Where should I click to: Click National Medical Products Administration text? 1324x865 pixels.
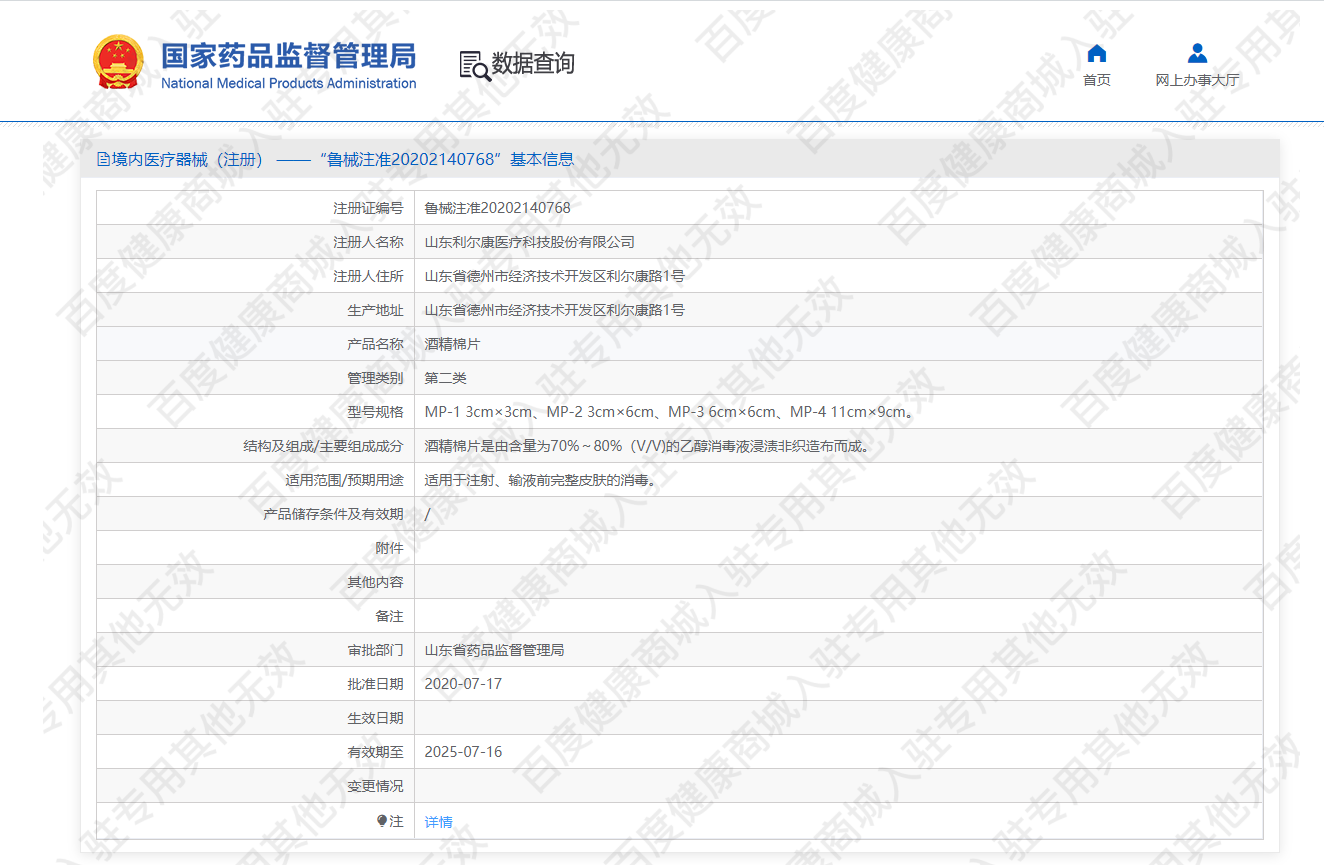click(x=289, y=83)
